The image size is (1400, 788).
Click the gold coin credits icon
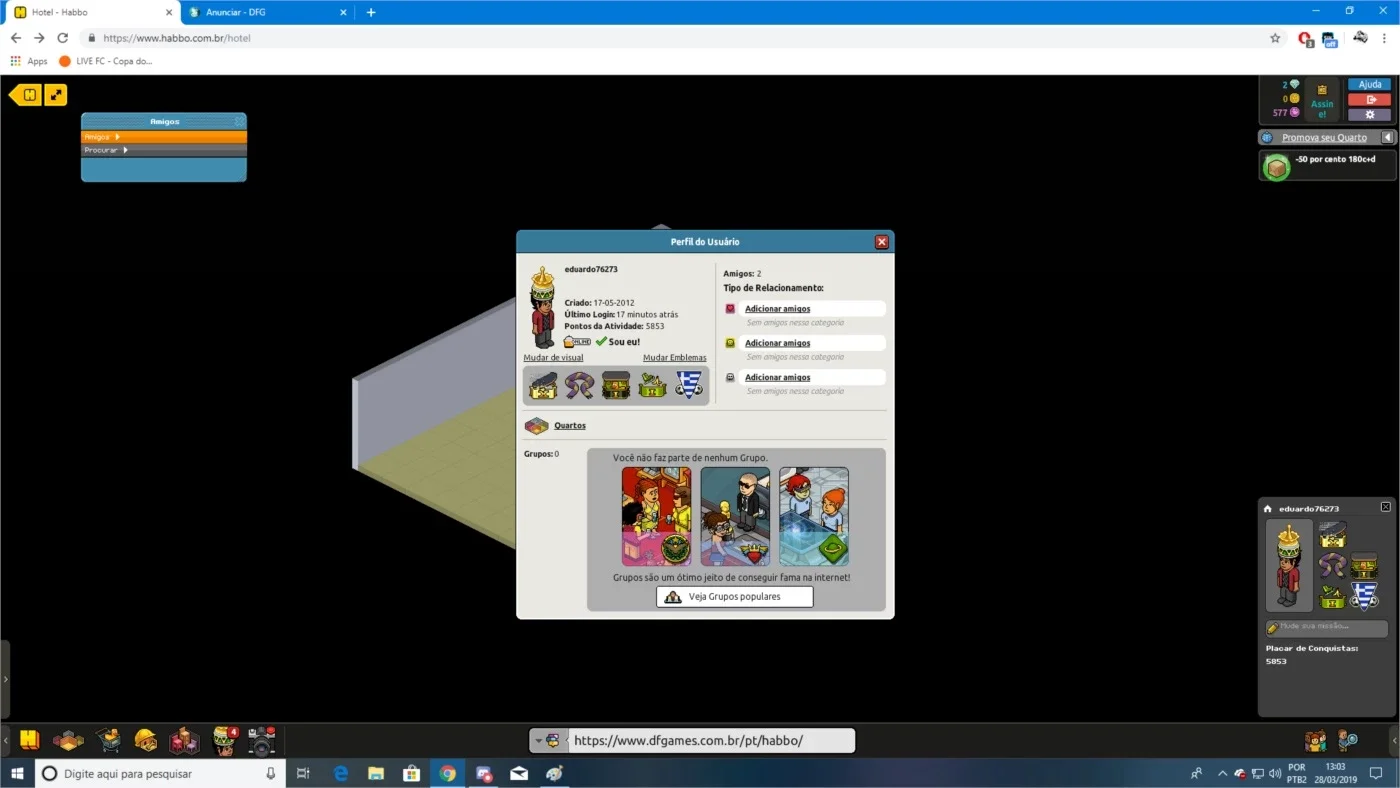pos(1294,99)
